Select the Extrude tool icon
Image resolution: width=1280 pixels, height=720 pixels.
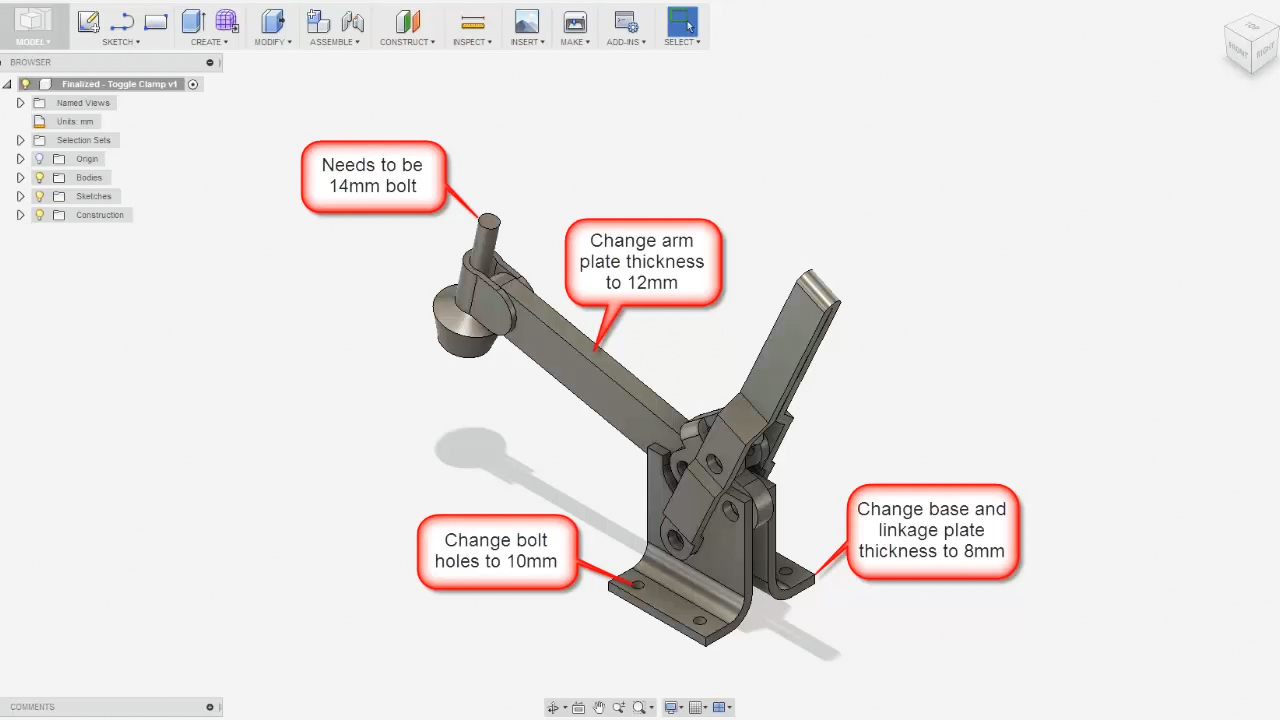[x=193, y=22]
